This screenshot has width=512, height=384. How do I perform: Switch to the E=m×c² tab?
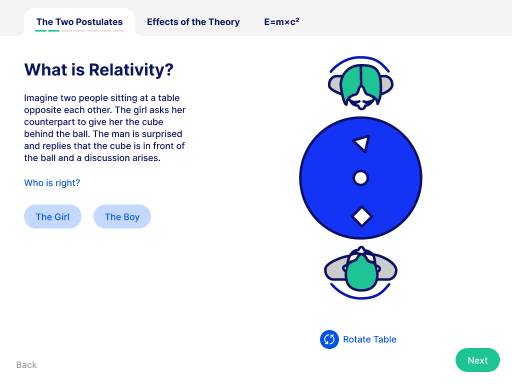pyautogui.click(x=282, y=22)
